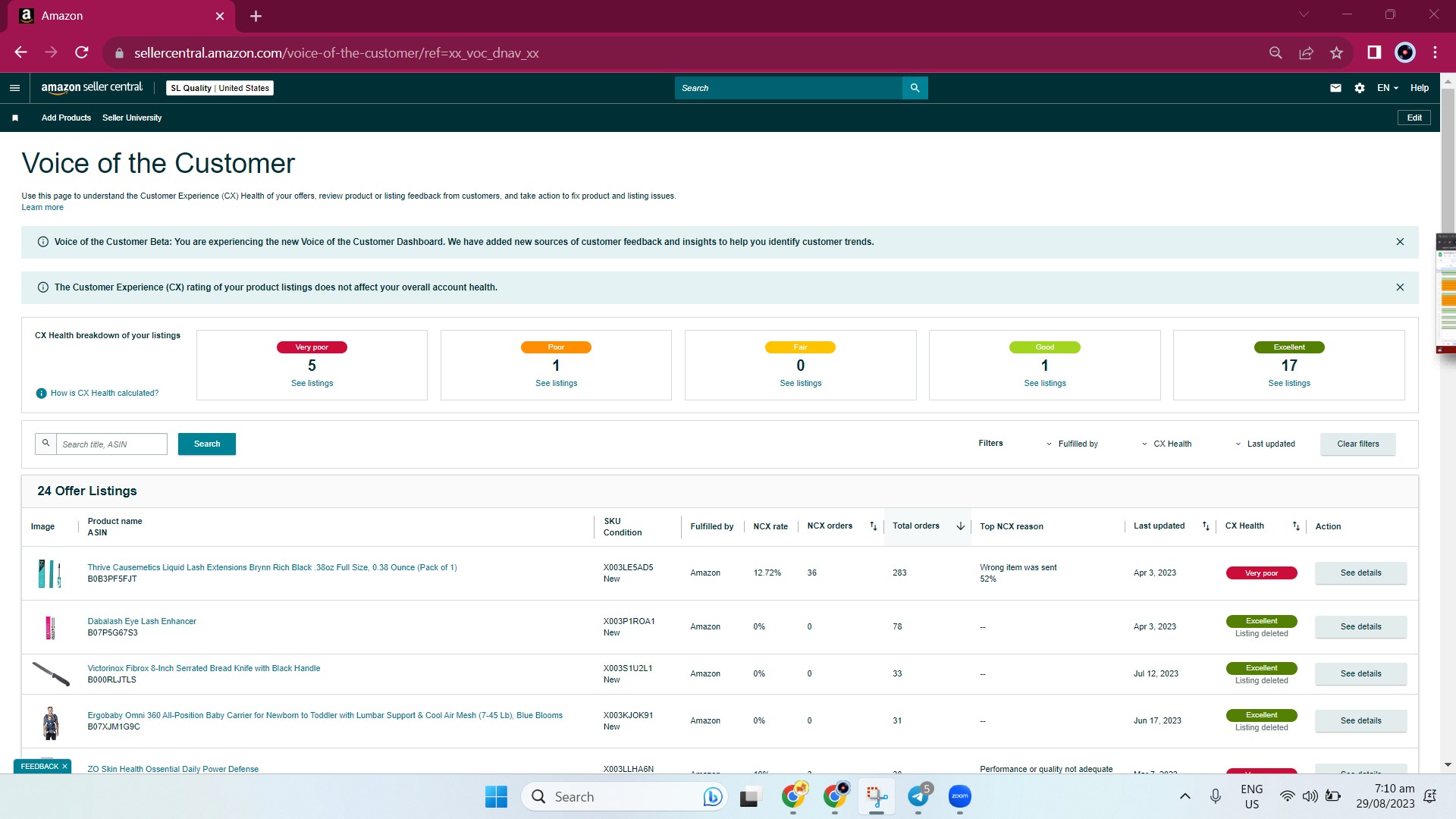The image size is (1456, 819).
Task: Dismiss the CX rating account health banner
Action: (x=1400, y=287)
